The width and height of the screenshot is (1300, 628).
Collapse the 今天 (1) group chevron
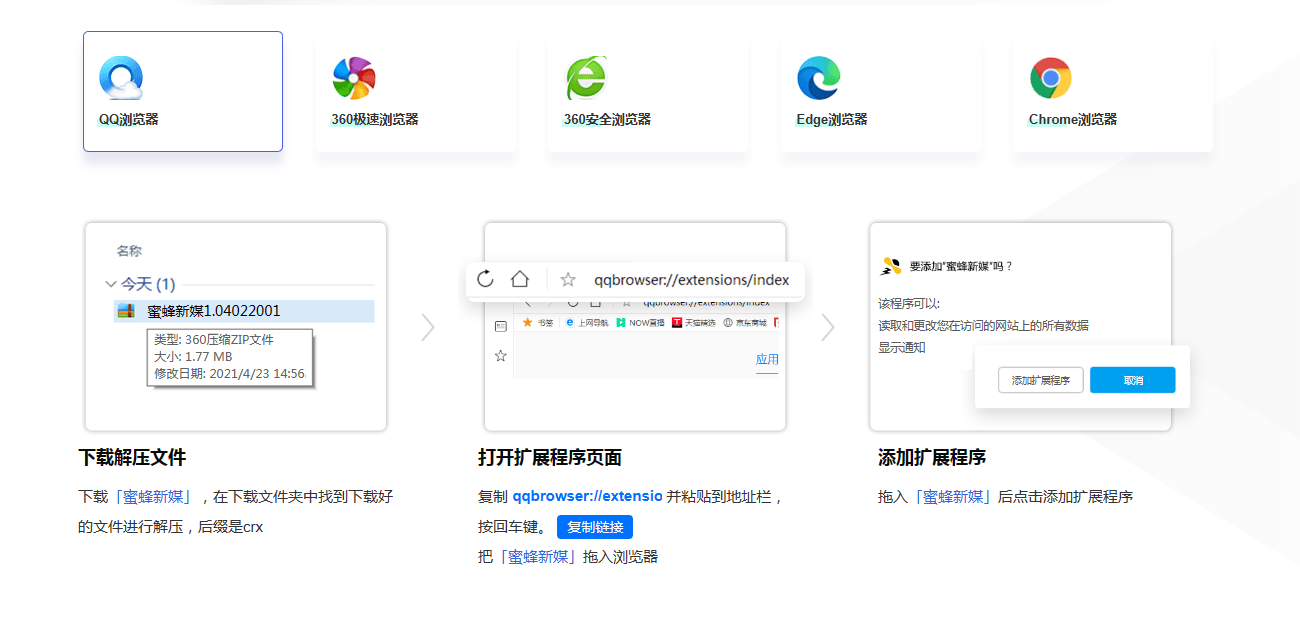point(111,284)
